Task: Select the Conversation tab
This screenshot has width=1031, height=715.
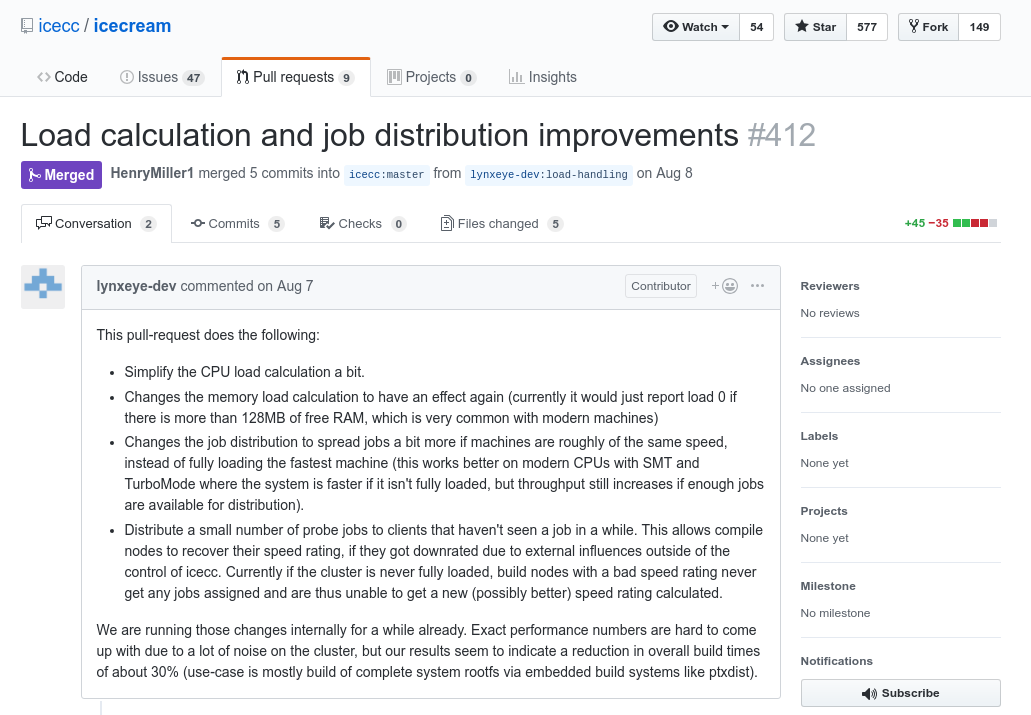Action: (97, 224)
